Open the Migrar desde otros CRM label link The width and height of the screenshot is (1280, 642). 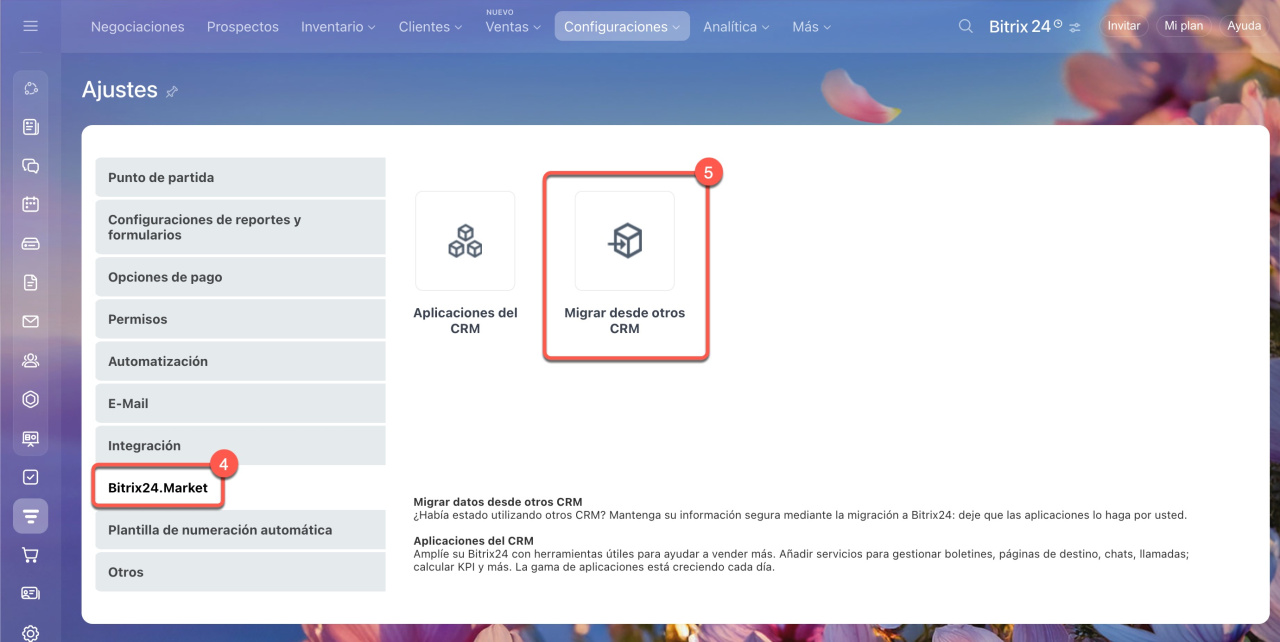625,320
